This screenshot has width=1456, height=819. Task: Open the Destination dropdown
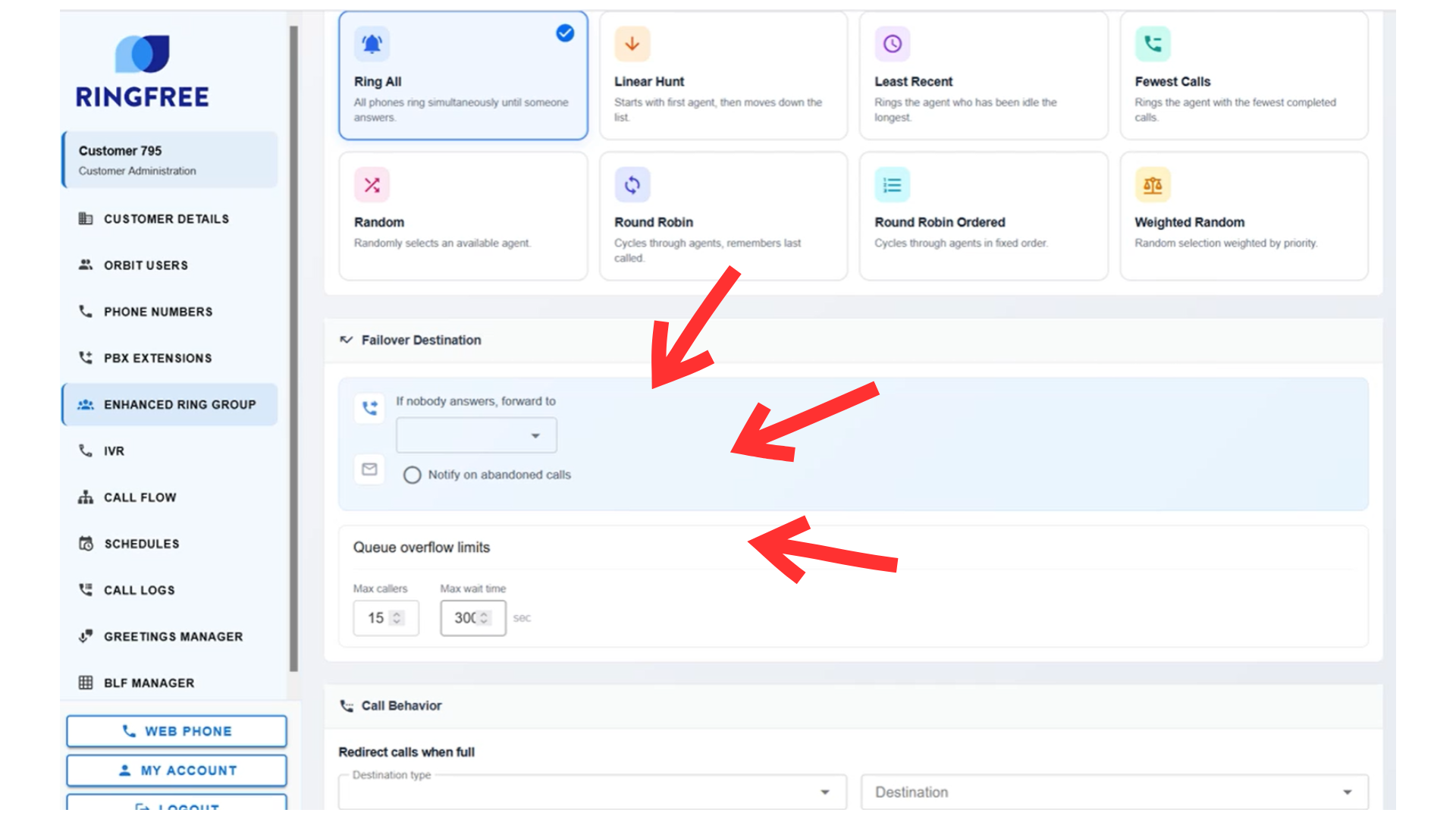(1113, 792)
